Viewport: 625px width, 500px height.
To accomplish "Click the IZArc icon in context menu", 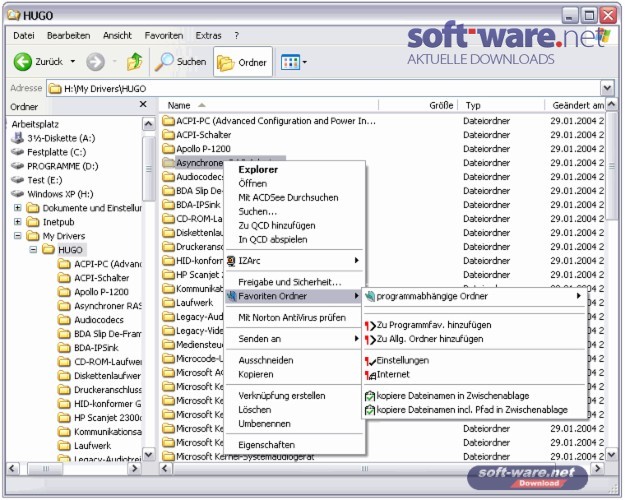I will pos(231,261).
